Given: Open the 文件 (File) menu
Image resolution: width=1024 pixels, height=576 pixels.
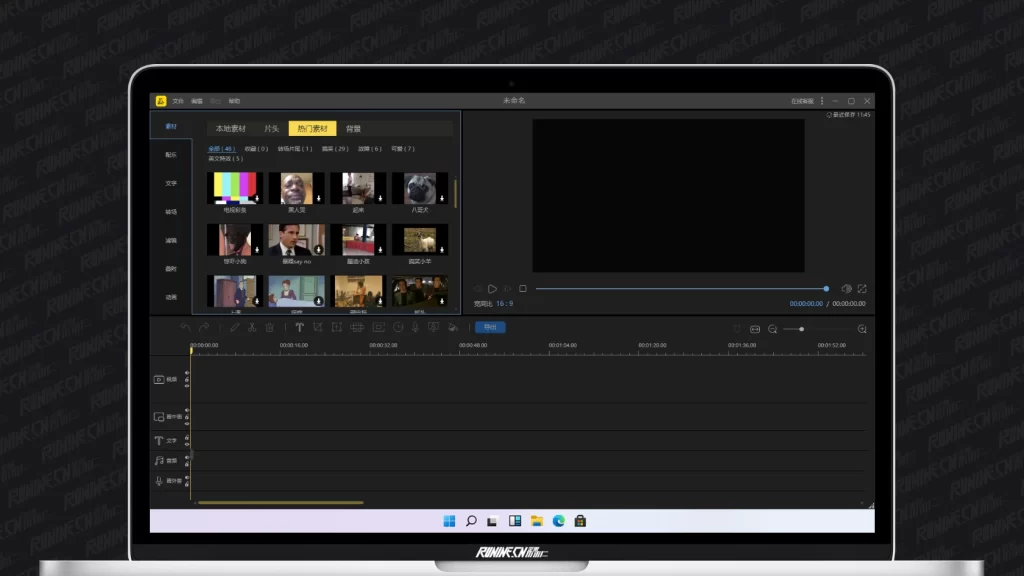Looking at the screenshot, I should pos(178,101).
